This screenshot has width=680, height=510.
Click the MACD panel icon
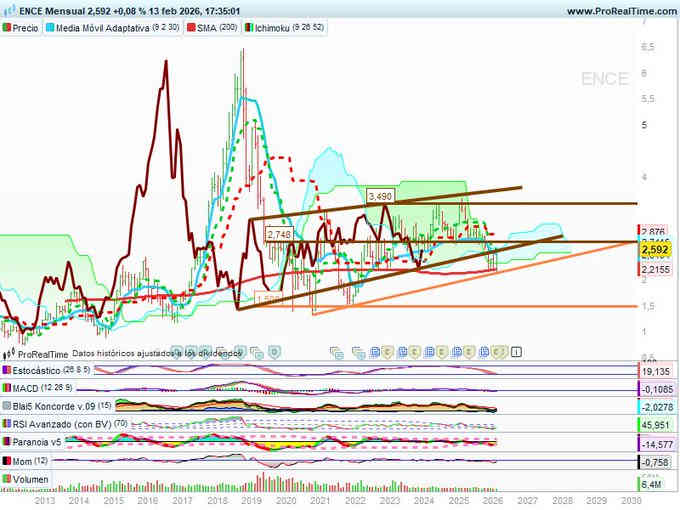7,388
